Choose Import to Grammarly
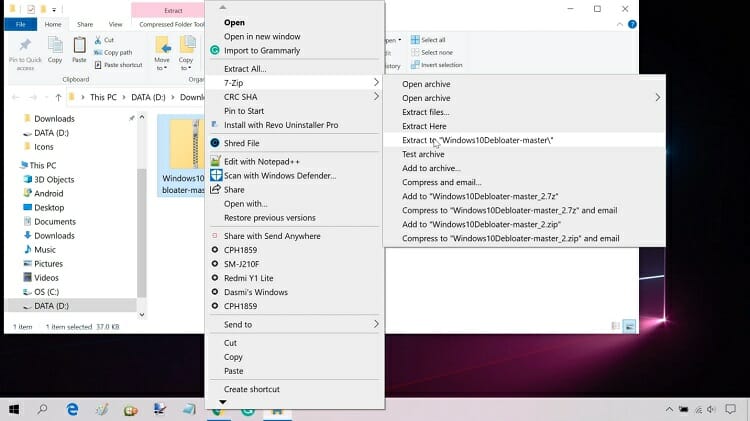Screen dimensions: 750x421 [x=262, y=50]
